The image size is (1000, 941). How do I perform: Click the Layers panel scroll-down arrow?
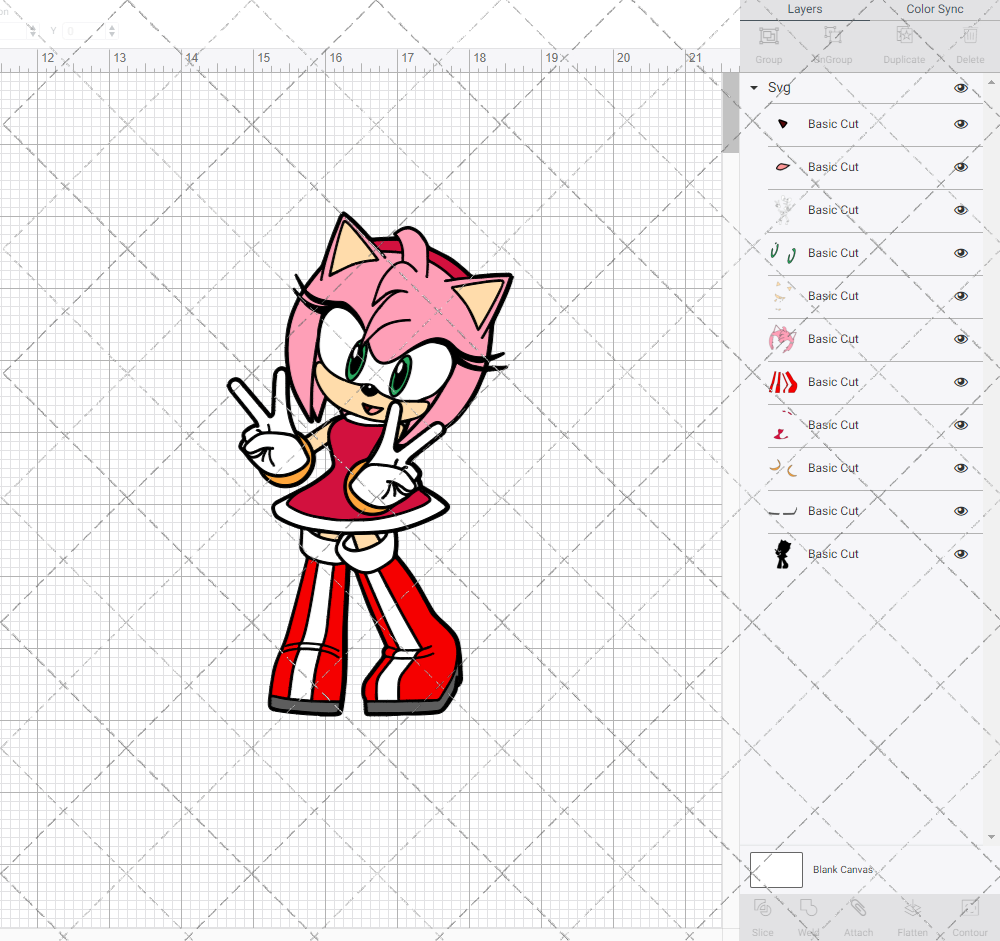990,837
